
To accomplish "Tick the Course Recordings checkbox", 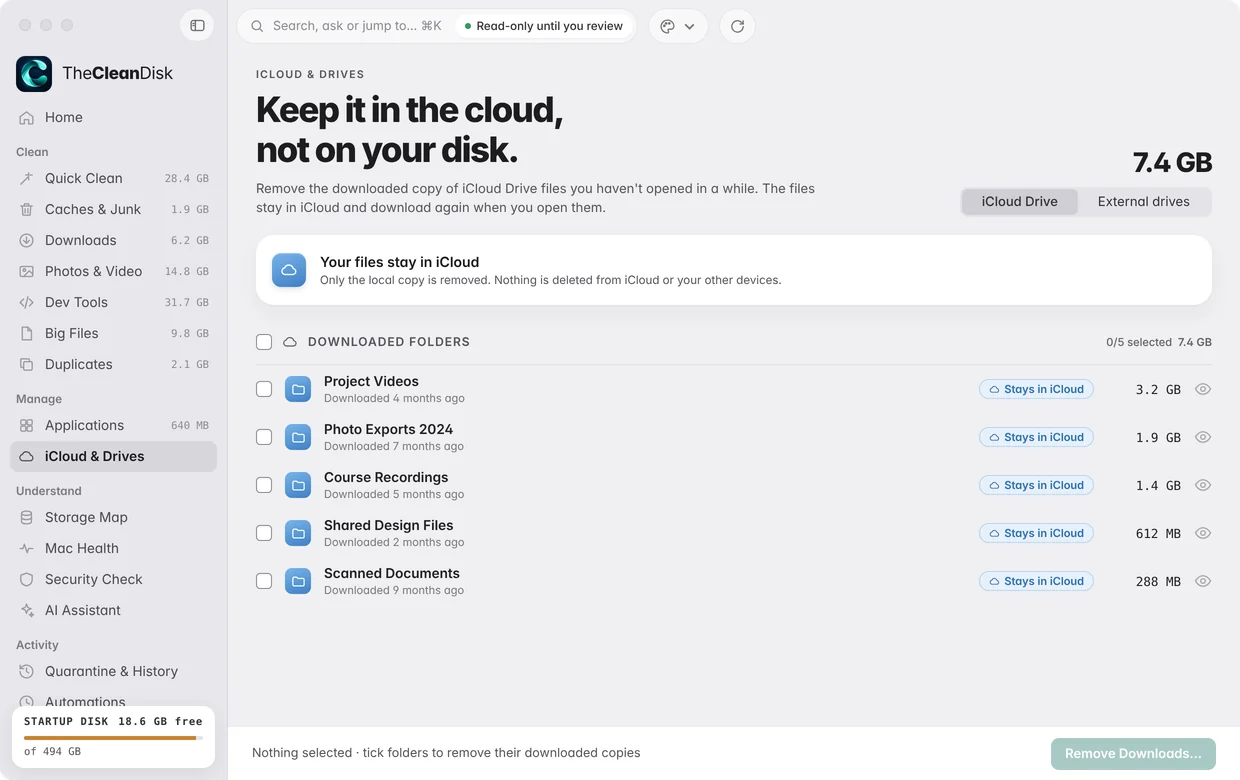I will click(x=264, y=485).
